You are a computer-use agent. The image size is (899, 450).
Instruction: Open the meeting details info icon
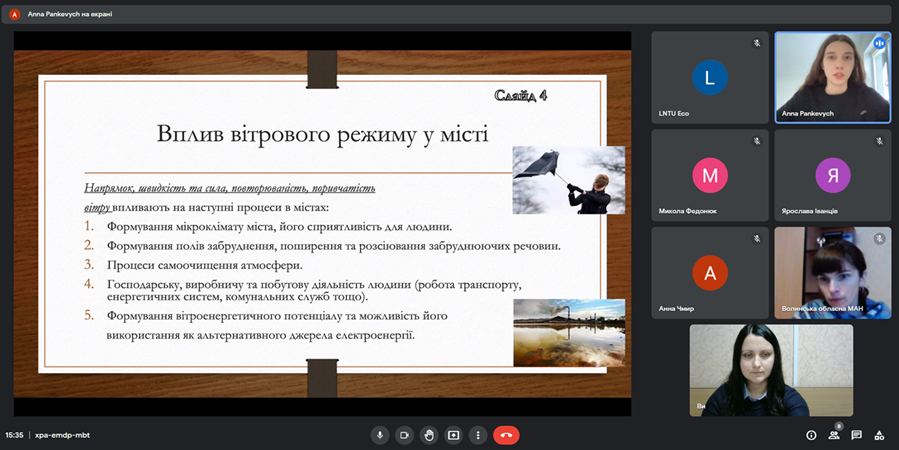tap(811, 435)
